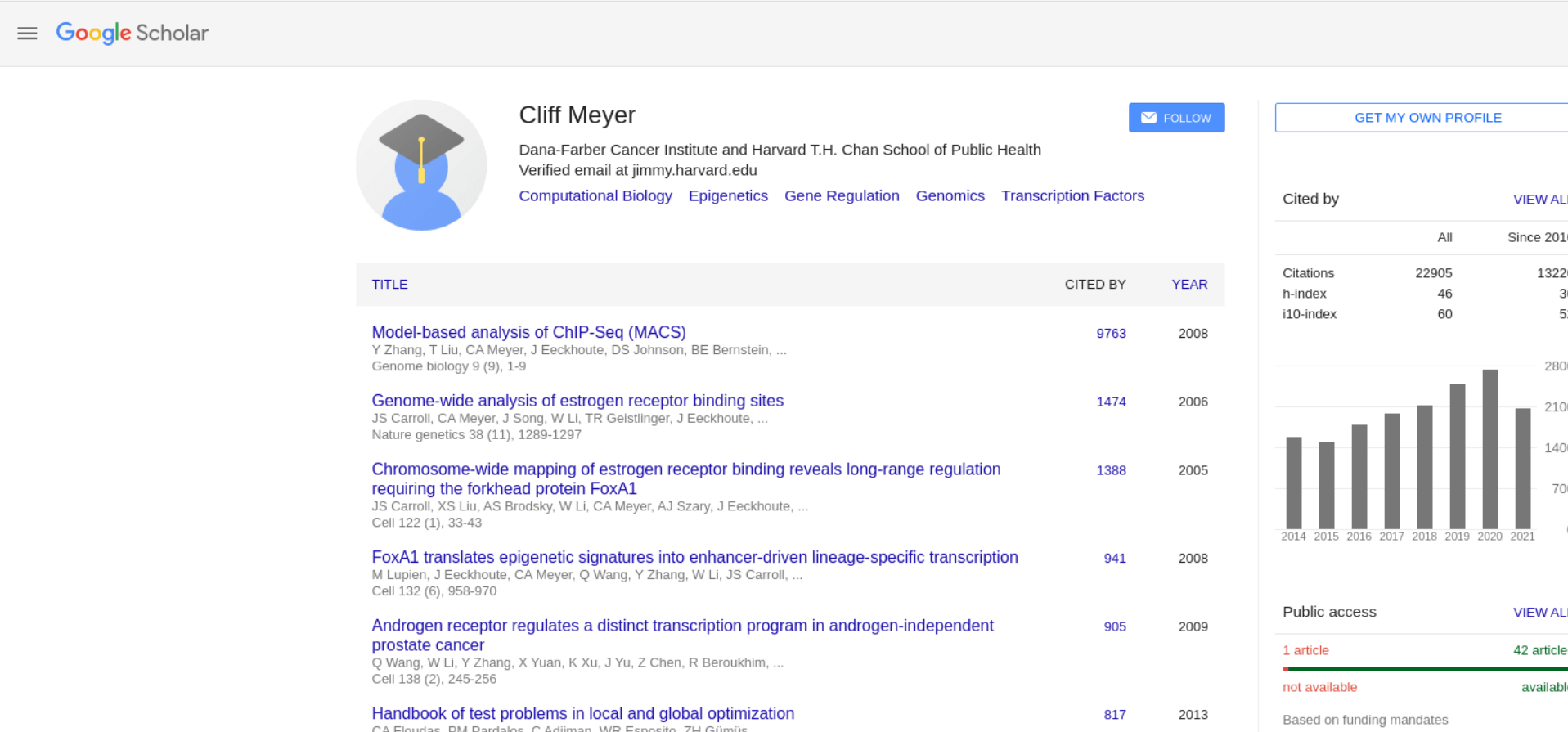This screenshot has height=732, width=1568.
Task: Click the 2018 bar in citations chart
Action: pos(1425,467)
